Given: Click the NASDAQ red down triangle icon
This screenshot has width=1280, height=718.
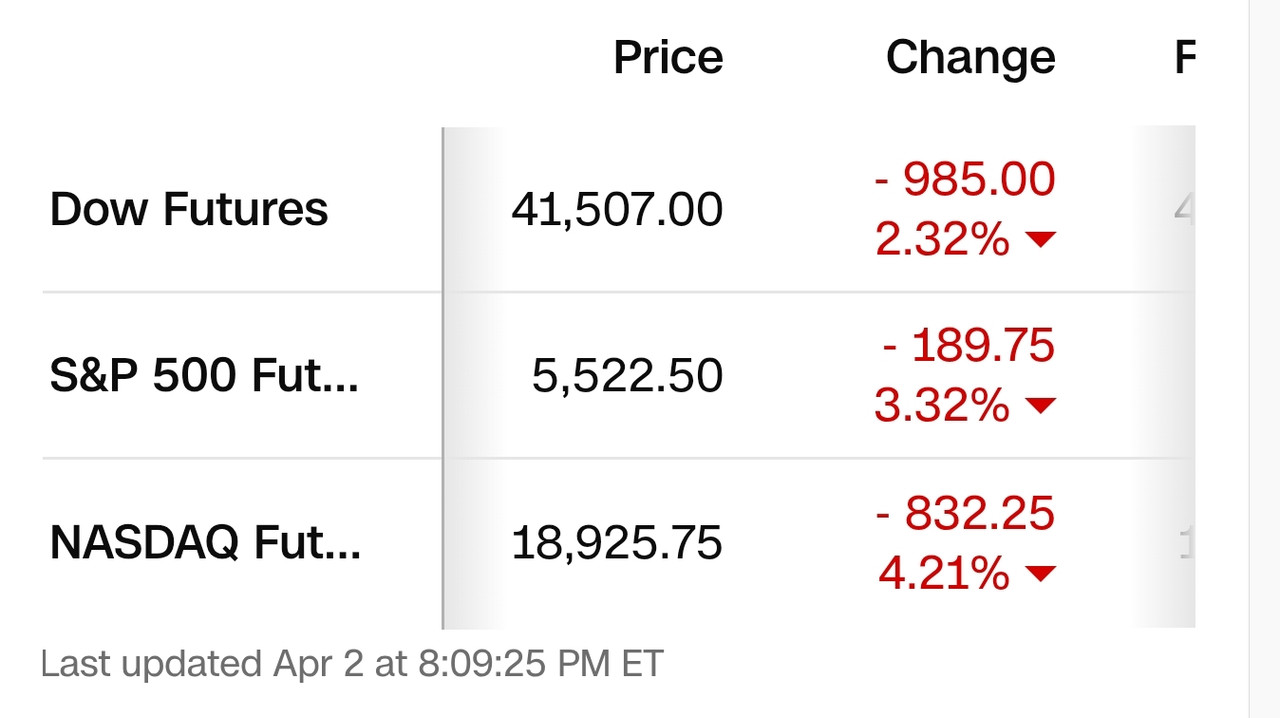Looking at the screenshot, I should pos(1041,573).
